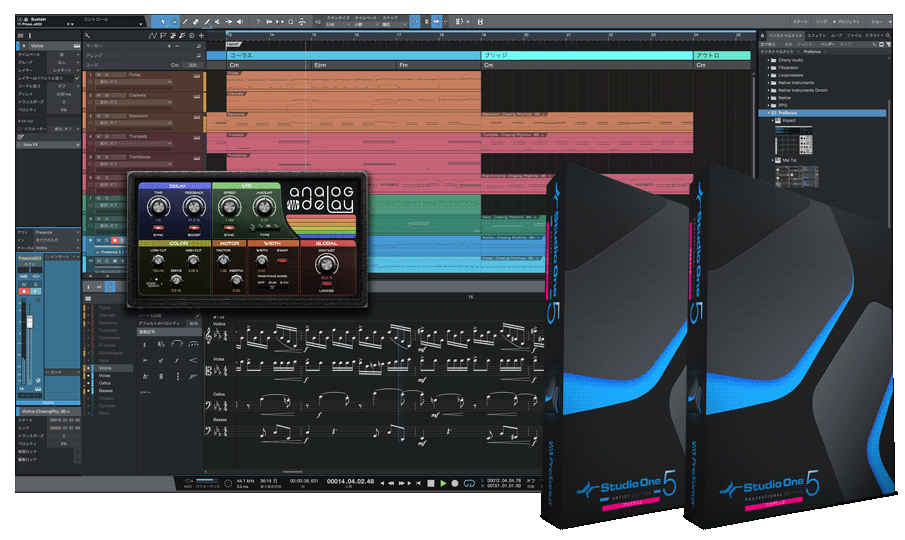The image size is (905, 540).
Task: Toggle 'レイヤーはイベントに従う' checkbox in inspector
Action: click(x=77, y=78)
